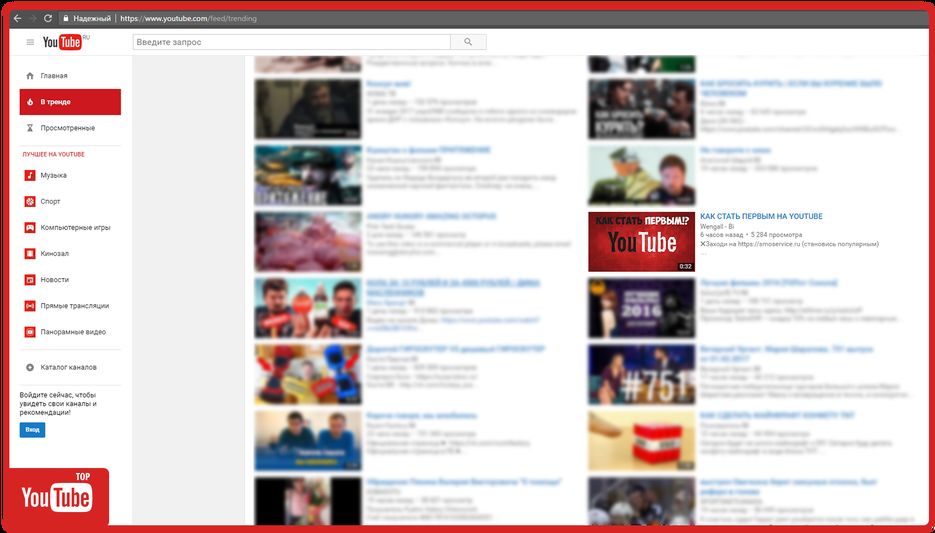Click the Прямые трансляции live icon
The width and height of the screenshot is (935, 533).
click(x=30, y=306)
